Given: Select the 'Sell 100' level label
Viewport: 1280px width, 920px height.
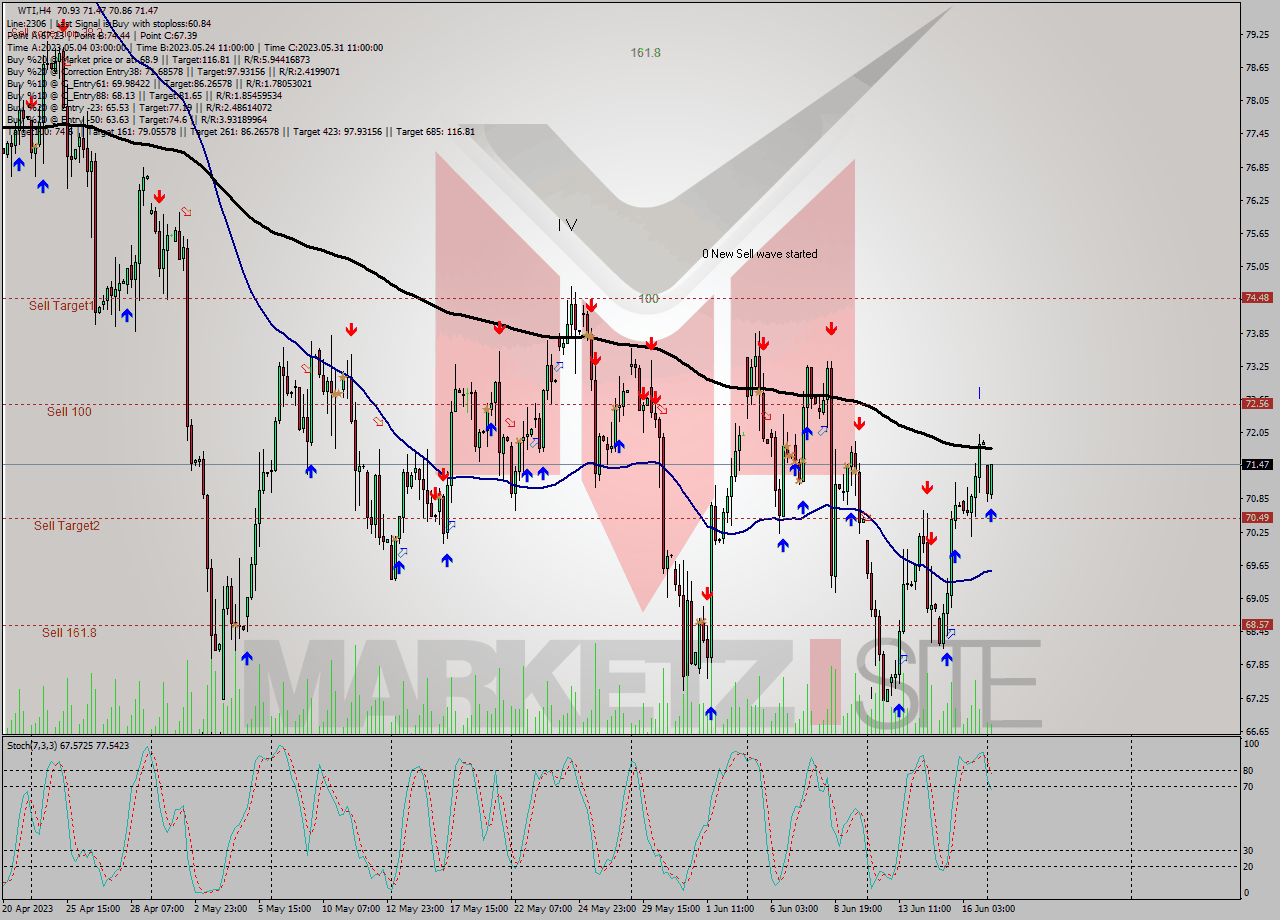Looking at the screenshot, I should 69,411.
